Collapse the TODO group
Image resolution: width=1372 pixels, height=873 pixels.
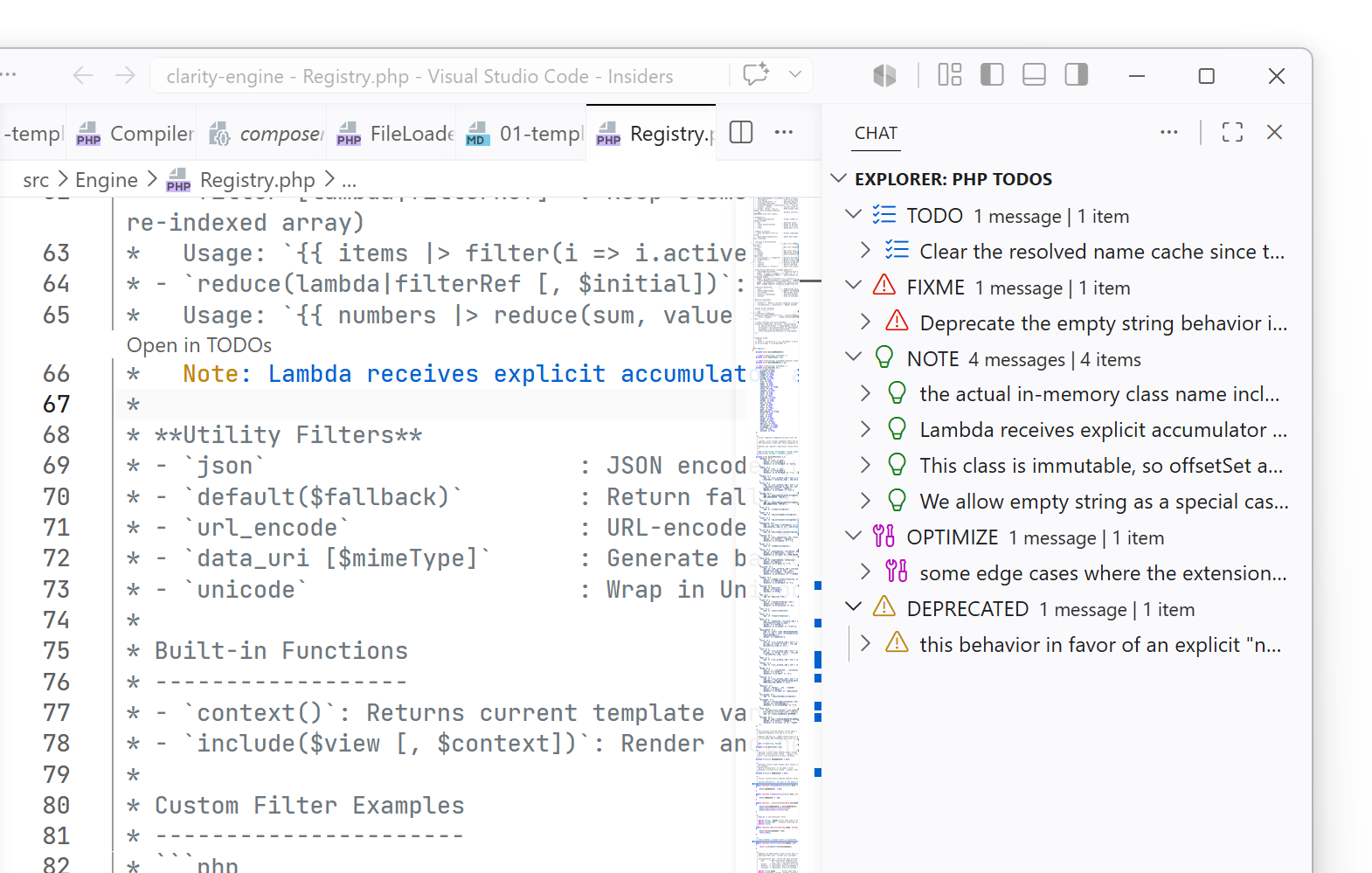854,215
